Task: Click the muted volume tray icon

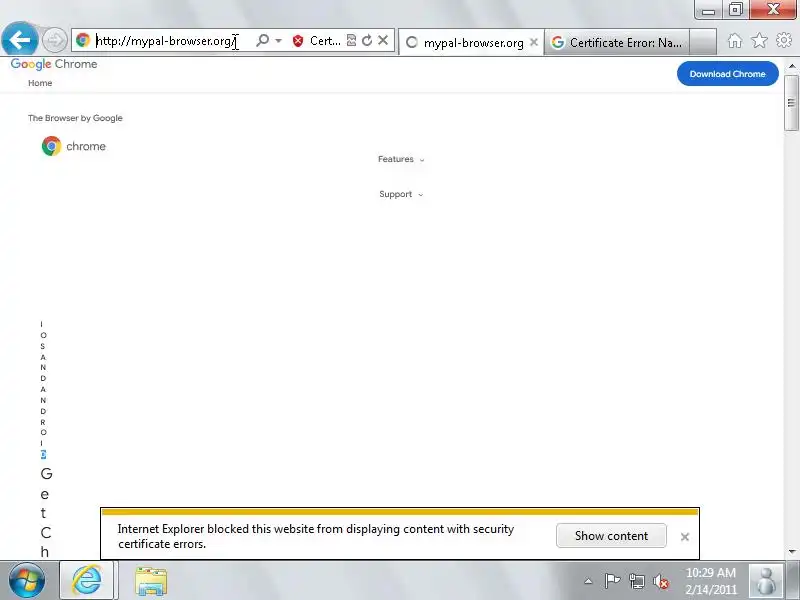Action: [x=661, y=581]
